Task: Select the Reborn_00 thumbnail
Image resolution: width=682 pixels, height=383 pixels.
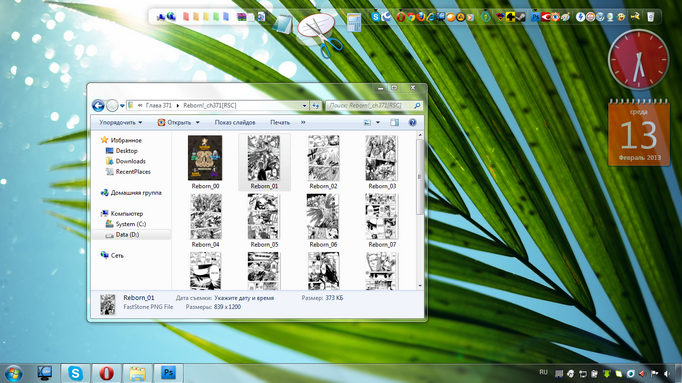Action: (205, 158)
